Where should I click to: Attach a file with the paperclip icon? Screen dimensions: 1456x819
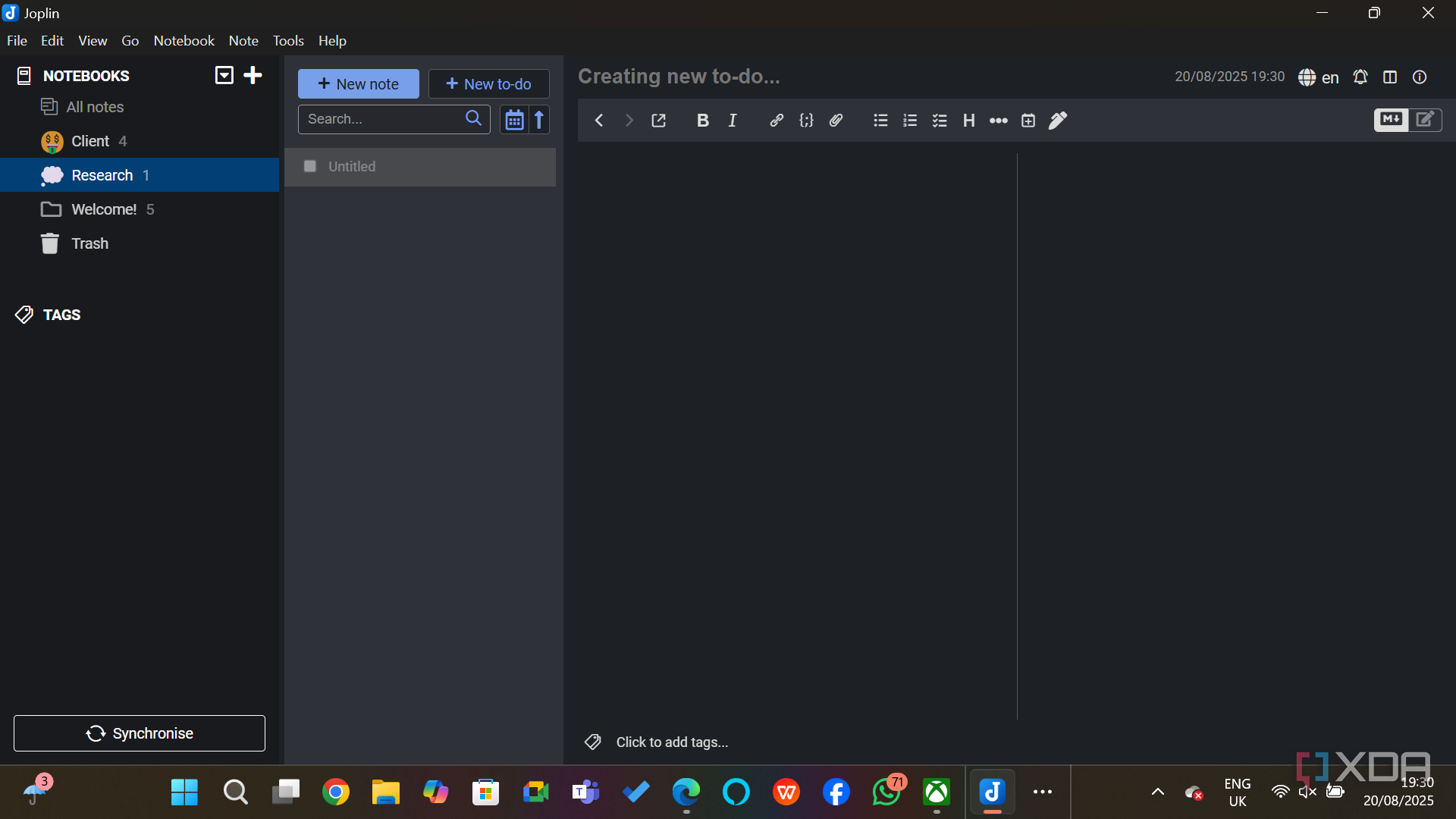(836, 121)
